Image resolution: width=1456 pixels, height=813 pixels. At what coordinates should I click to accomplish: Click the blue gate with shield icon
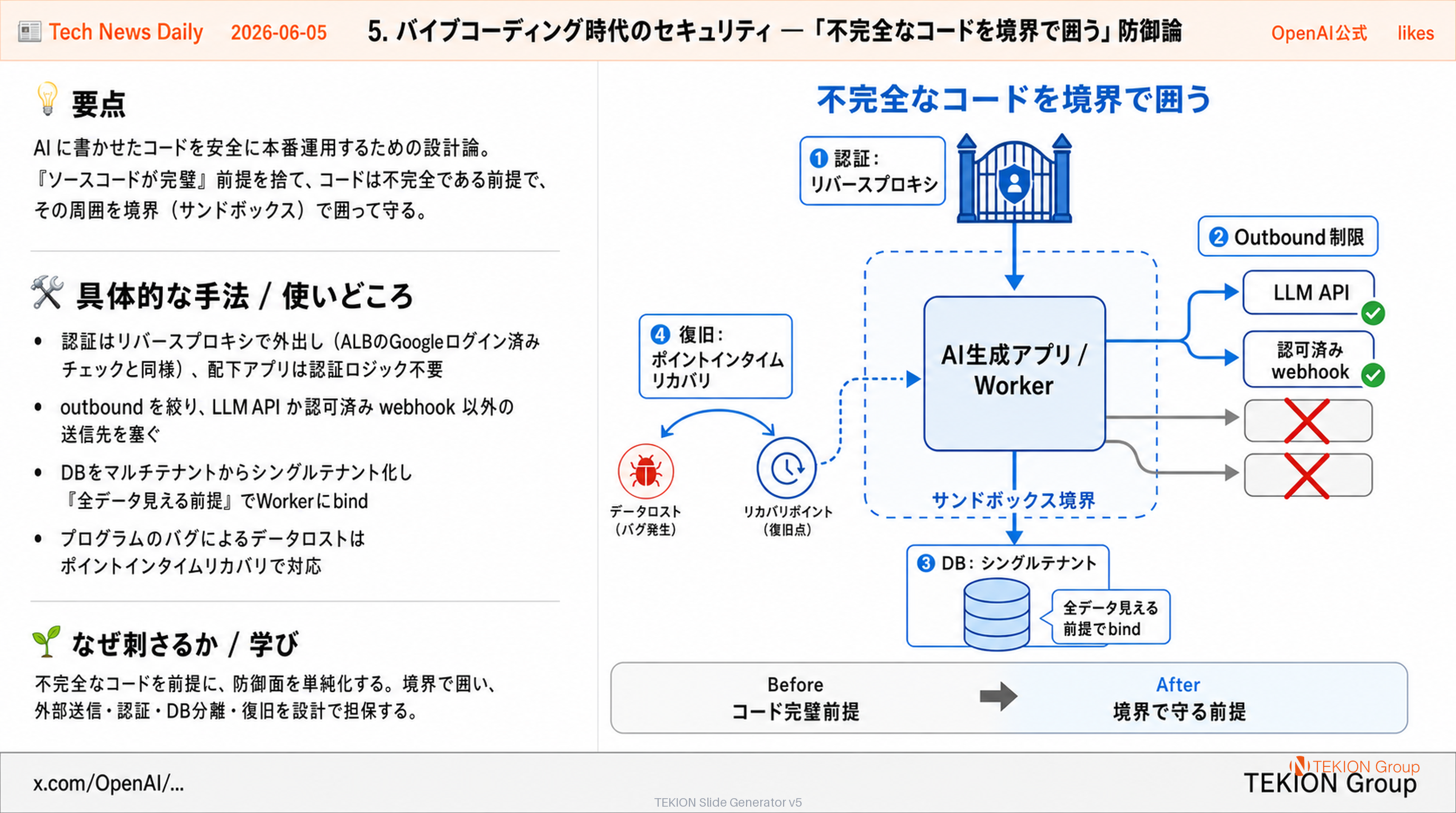1015,178
